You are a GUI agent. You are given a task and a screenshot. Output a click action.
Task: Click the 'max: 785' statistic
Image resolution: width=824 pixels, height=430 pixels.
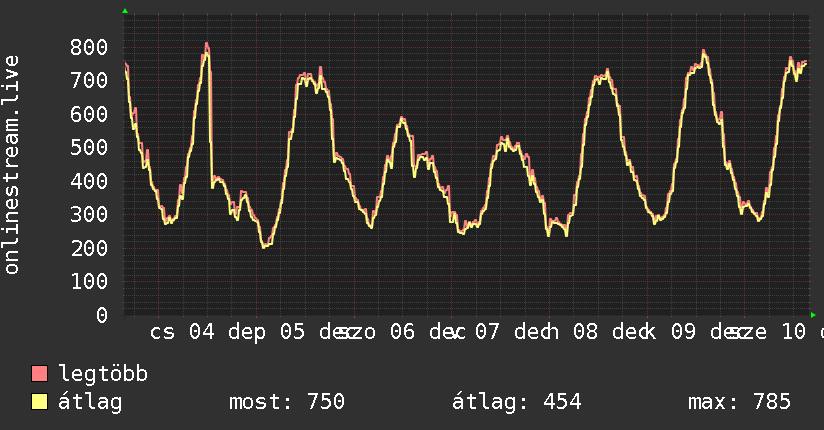point(739,402)
